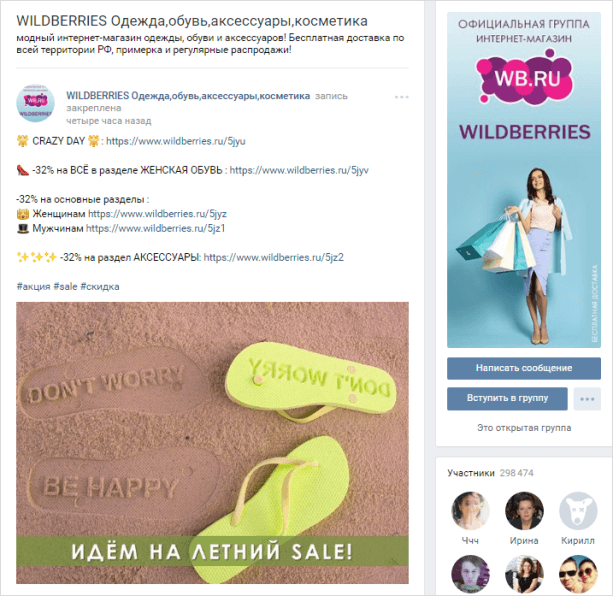Select the #скидка hashtag

(100, 286)
